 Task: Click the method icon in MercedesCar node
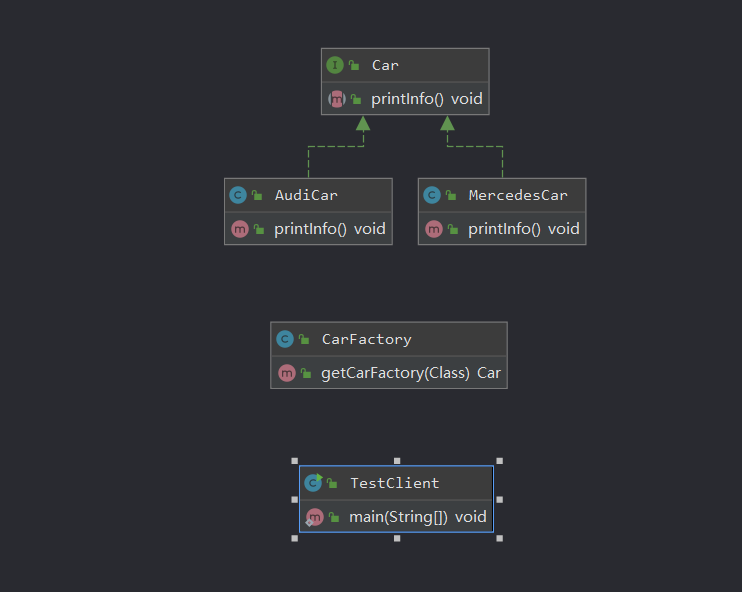click(434, 229)
